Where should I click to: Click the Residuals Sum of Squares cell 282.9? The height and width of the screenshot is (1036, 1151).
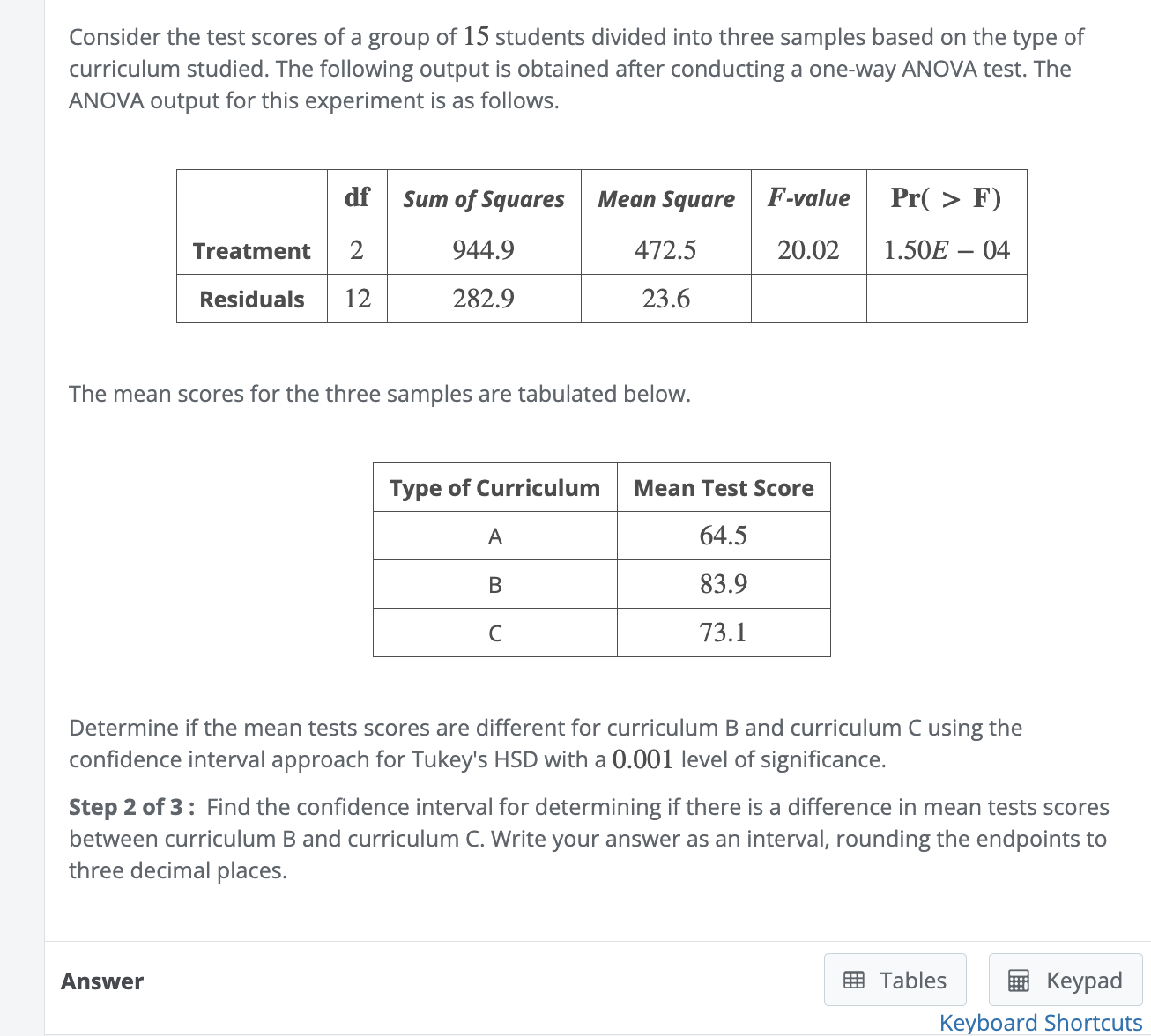[483, 298]
